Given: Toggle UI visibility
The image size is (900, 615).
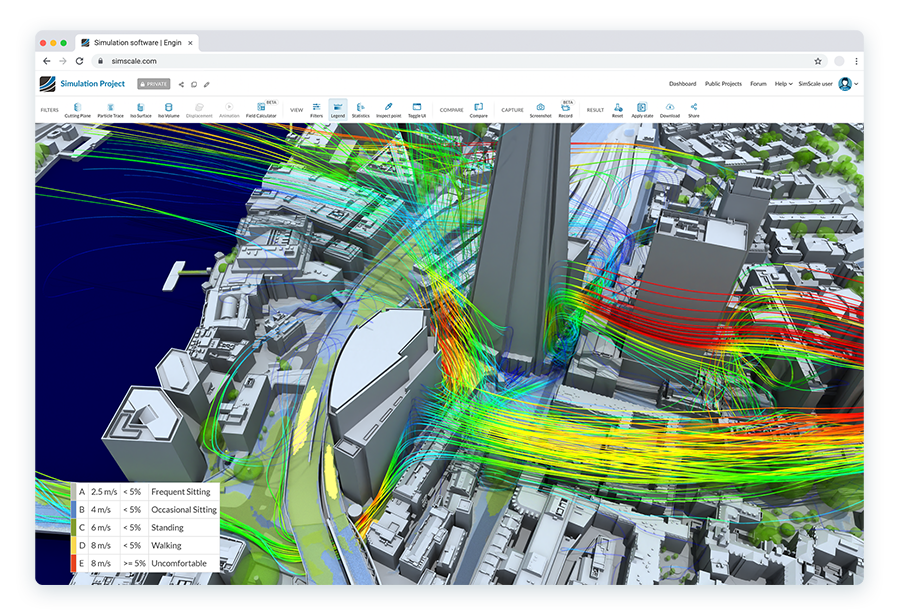Looking at the screenshot, I should [x=417, y=109].
